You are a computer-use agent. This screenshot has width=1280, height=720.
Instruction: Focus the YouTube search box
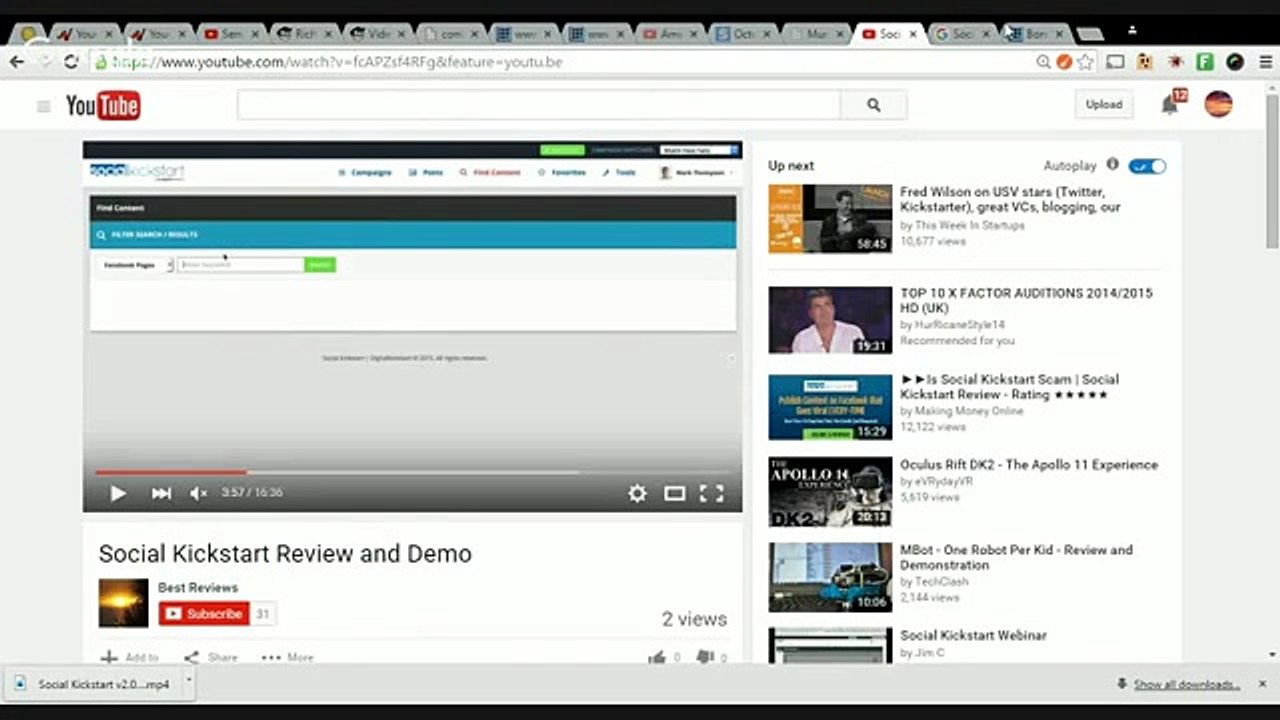[539, 105]
